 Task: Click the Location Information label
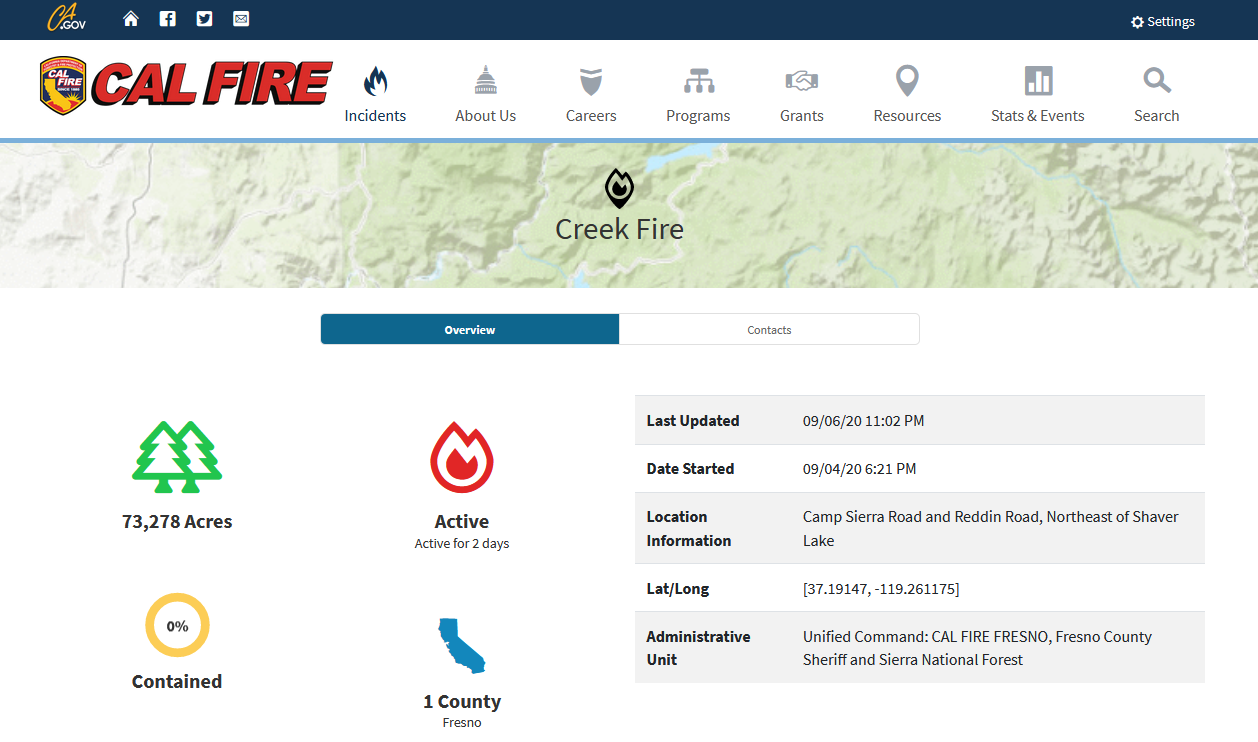(689, 529)
